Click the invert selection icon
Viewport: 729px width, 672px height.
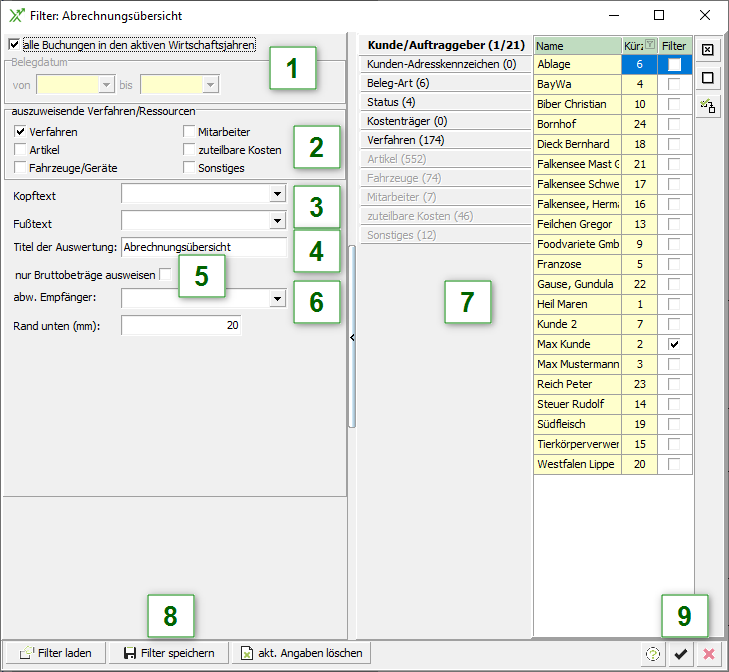(x=707, y=105)
